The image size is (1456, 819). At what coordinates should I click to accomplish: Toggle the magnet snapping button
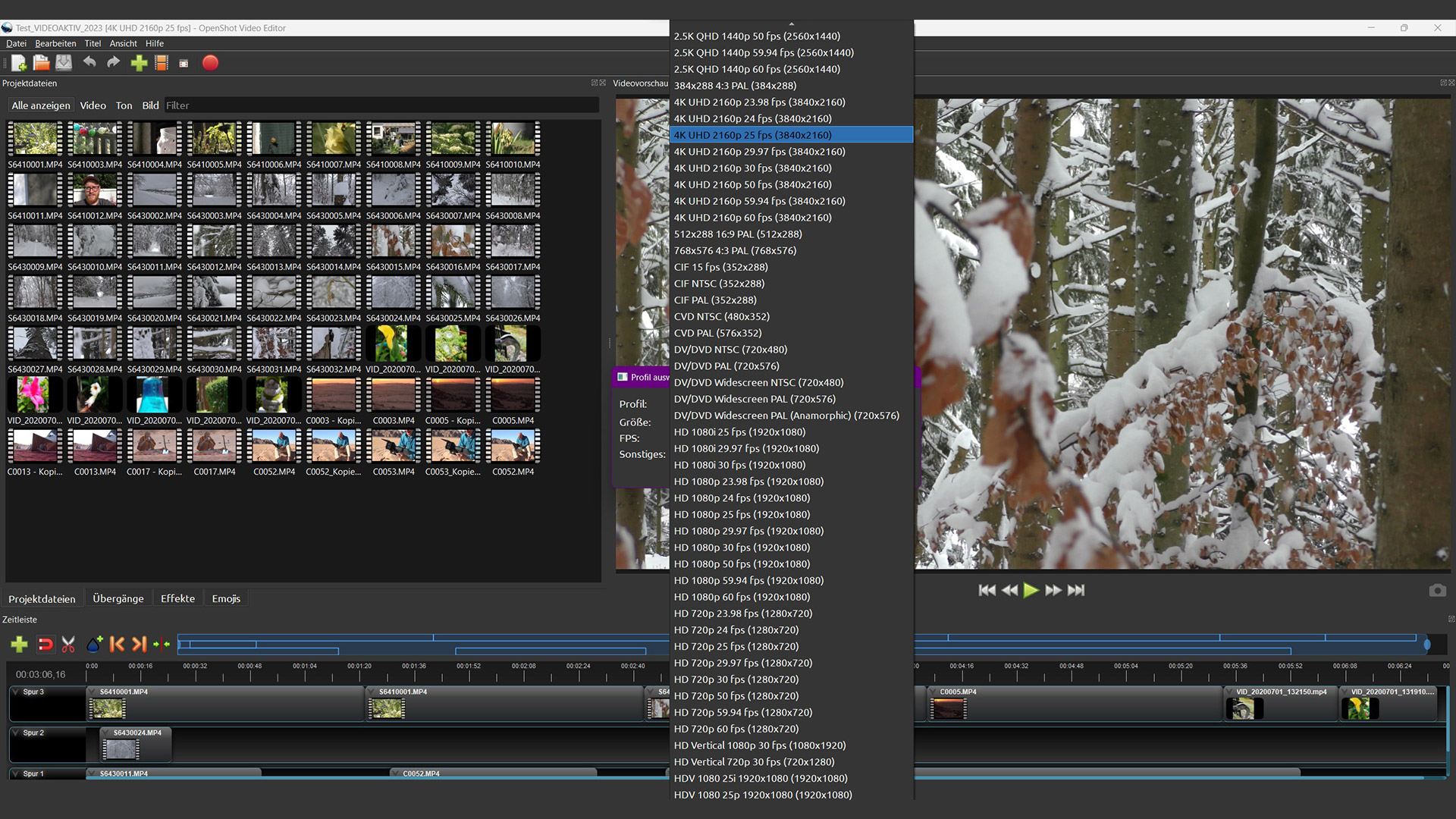[45, 645]
